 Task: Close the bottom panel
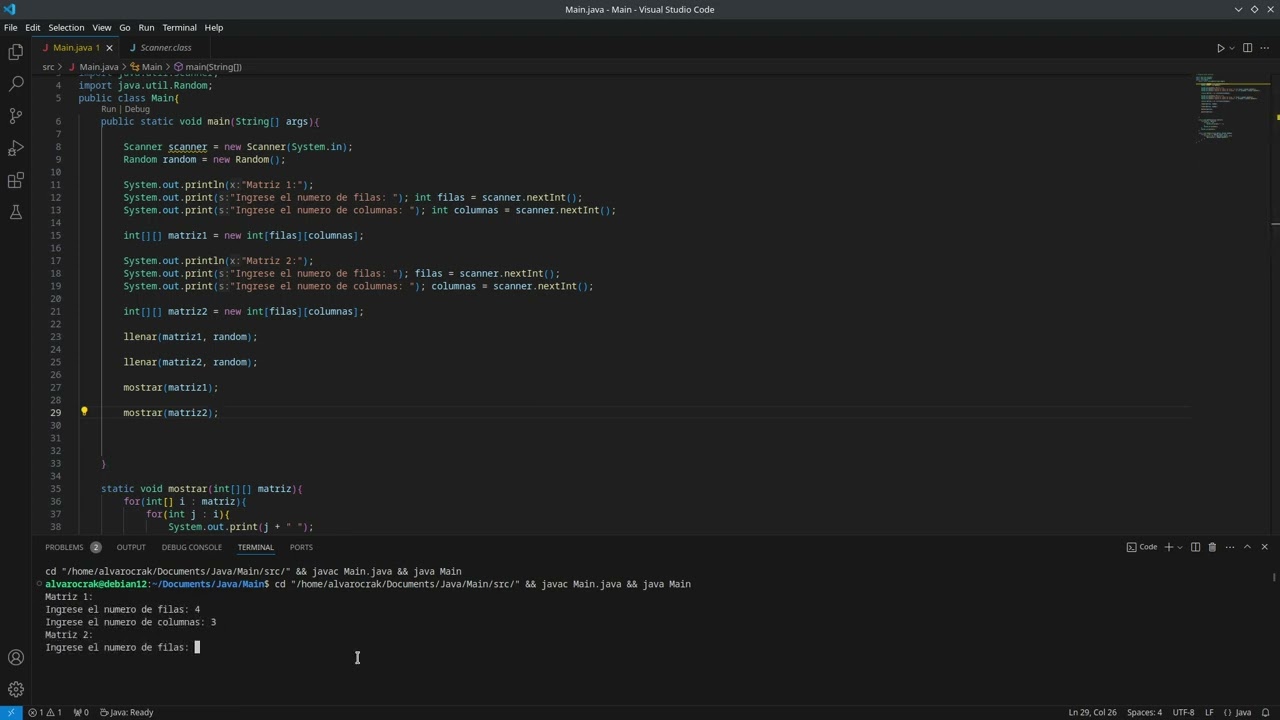point(1264,547)
